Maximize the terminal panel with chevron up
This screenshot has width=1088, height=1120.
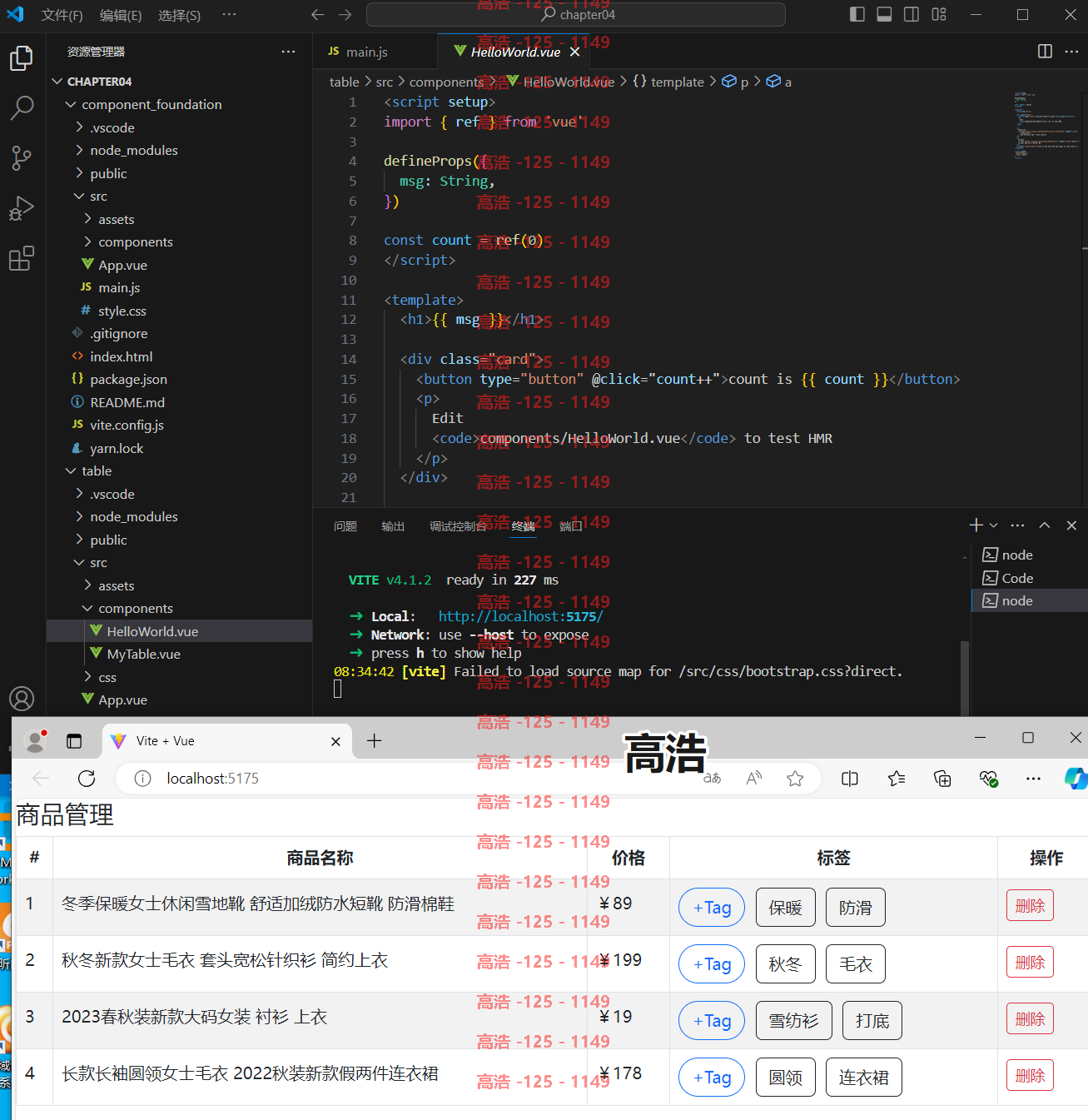pos(1045,525)
